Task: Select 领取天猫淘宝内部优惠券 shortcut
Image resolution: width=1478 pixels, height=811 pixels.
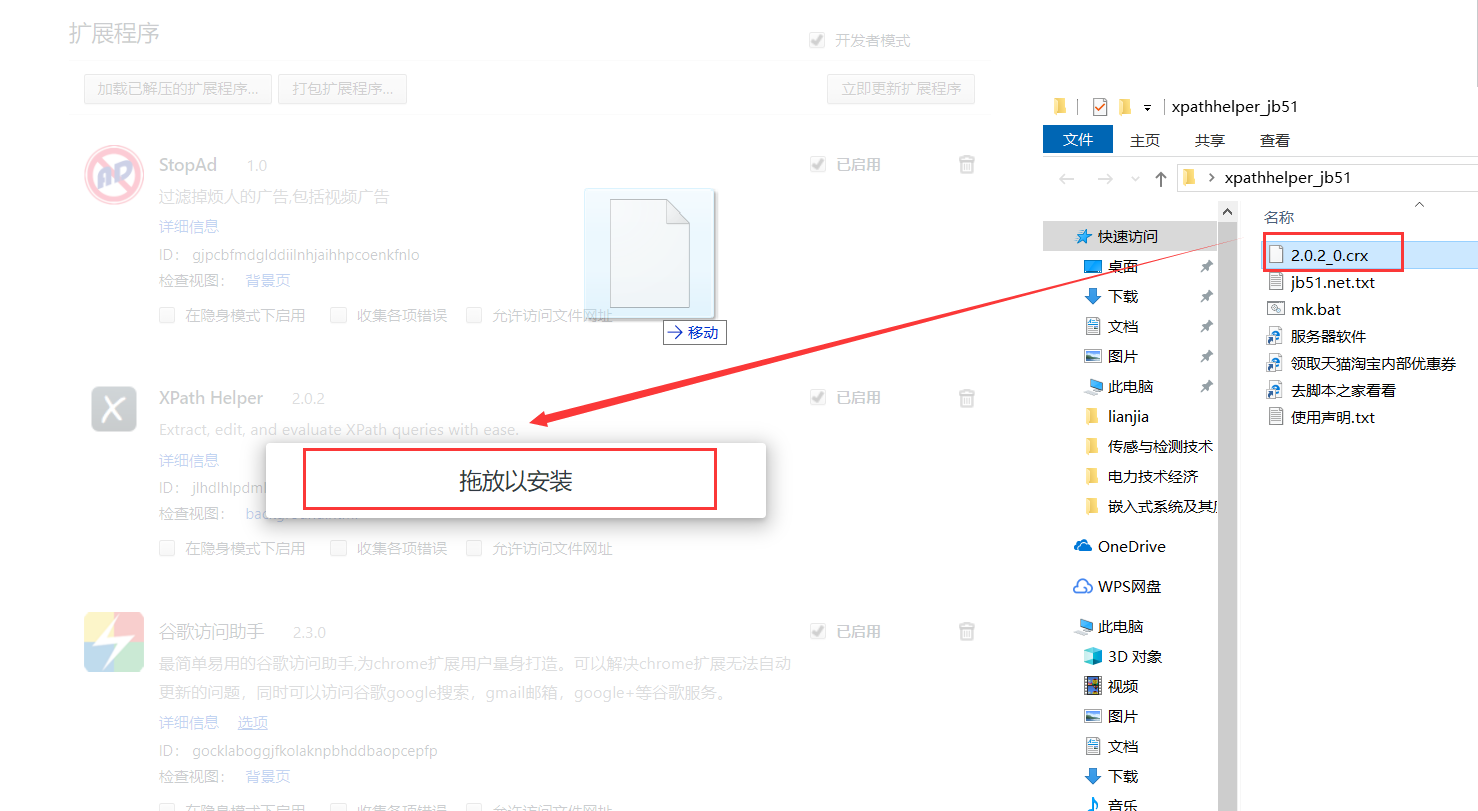Action: pos(1361,363)
